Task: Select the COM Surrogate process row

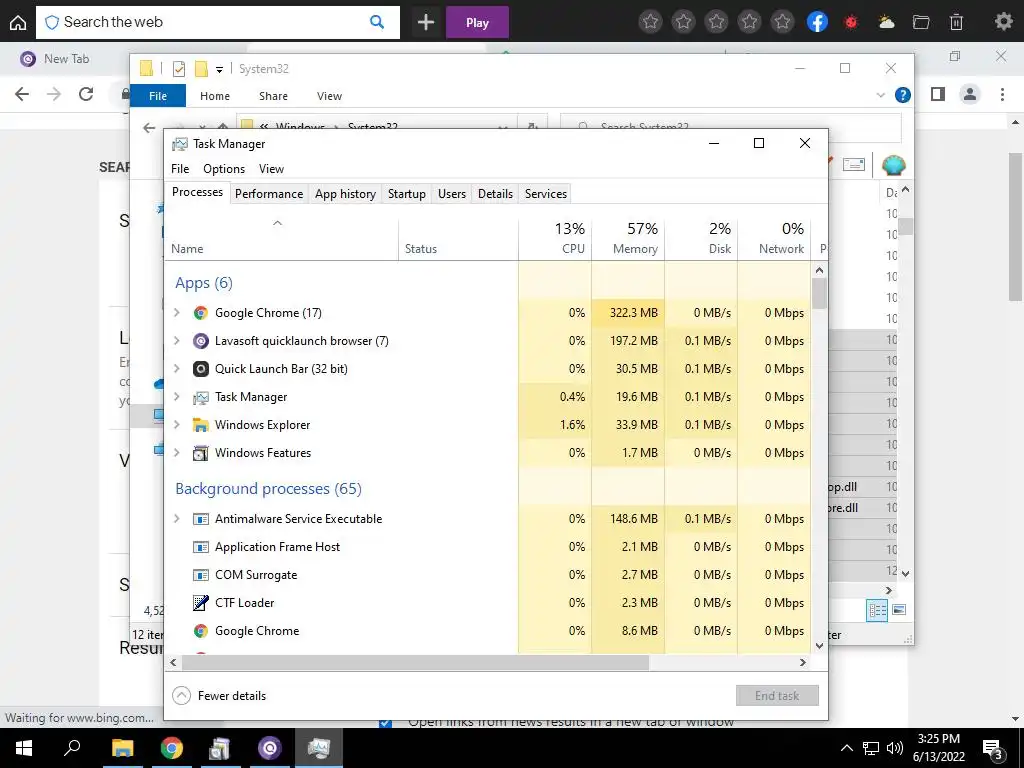Action: 487,575
